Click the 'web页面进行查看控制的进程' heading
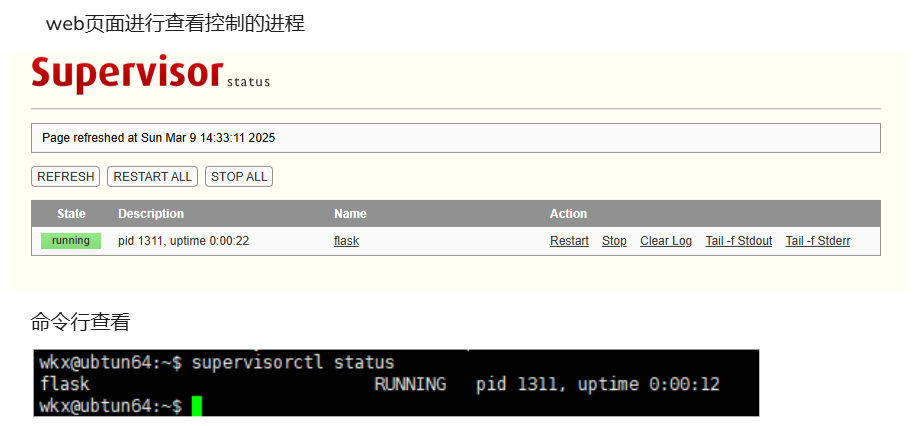The height and width of the screenshot is (426, 916). click(175, 24)
